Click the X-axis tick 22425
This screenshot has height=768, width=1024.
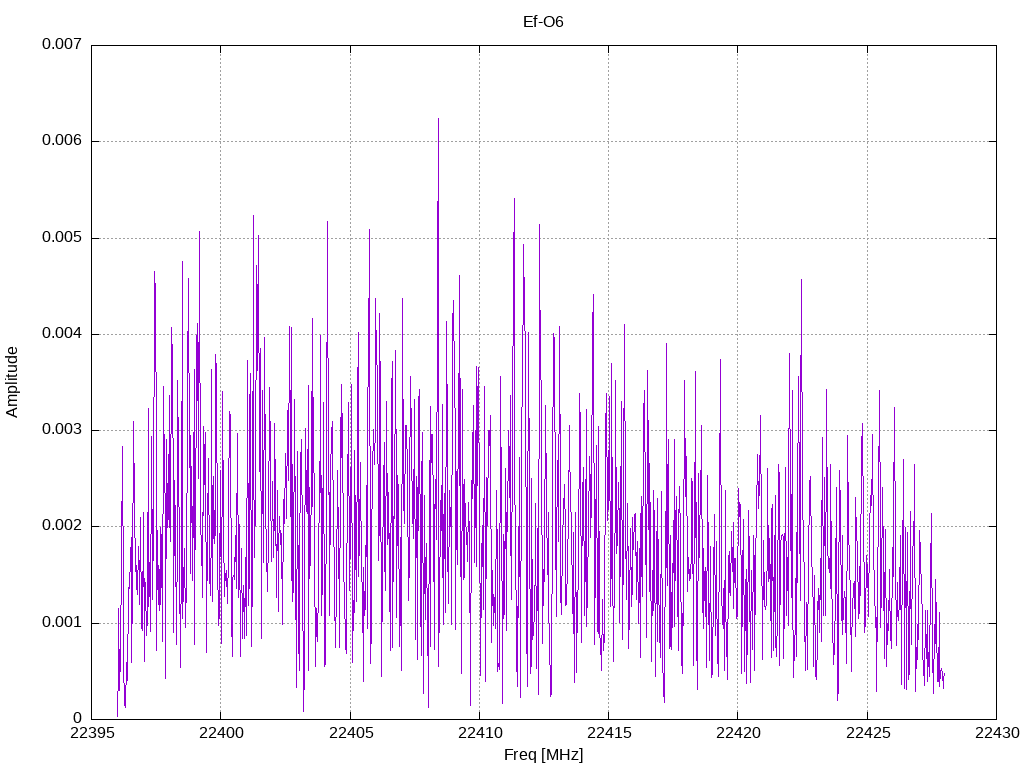[x=867, y=733]
